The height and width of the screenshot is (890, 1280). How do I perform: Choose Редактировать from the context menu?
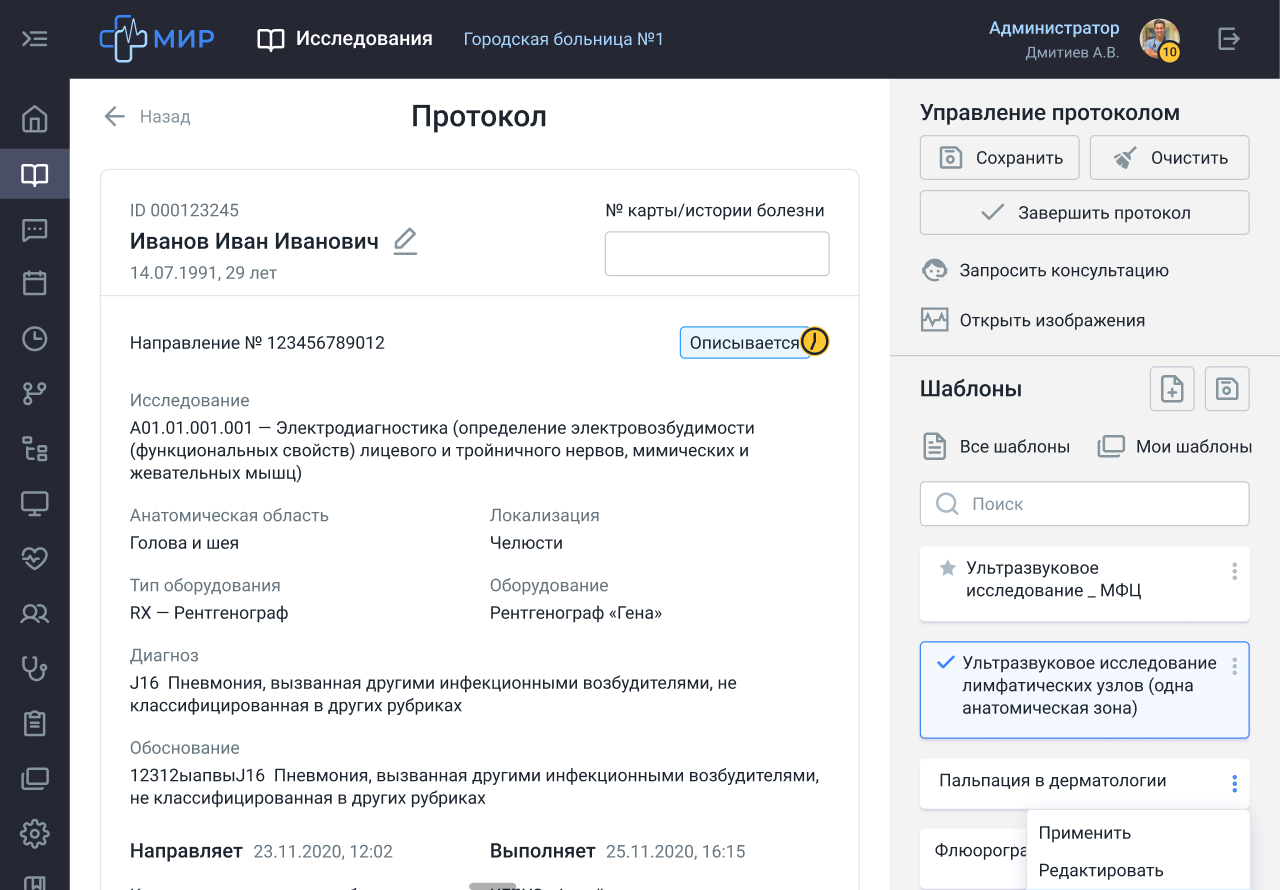tap(1100, 871)
